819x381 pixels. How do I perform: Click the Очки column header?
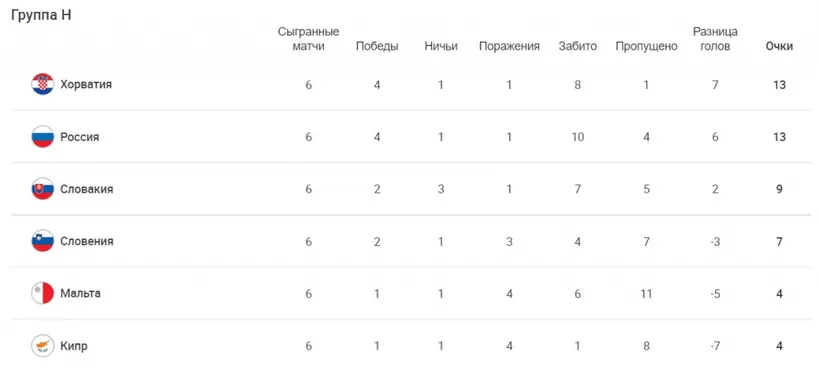click(779, 46)
